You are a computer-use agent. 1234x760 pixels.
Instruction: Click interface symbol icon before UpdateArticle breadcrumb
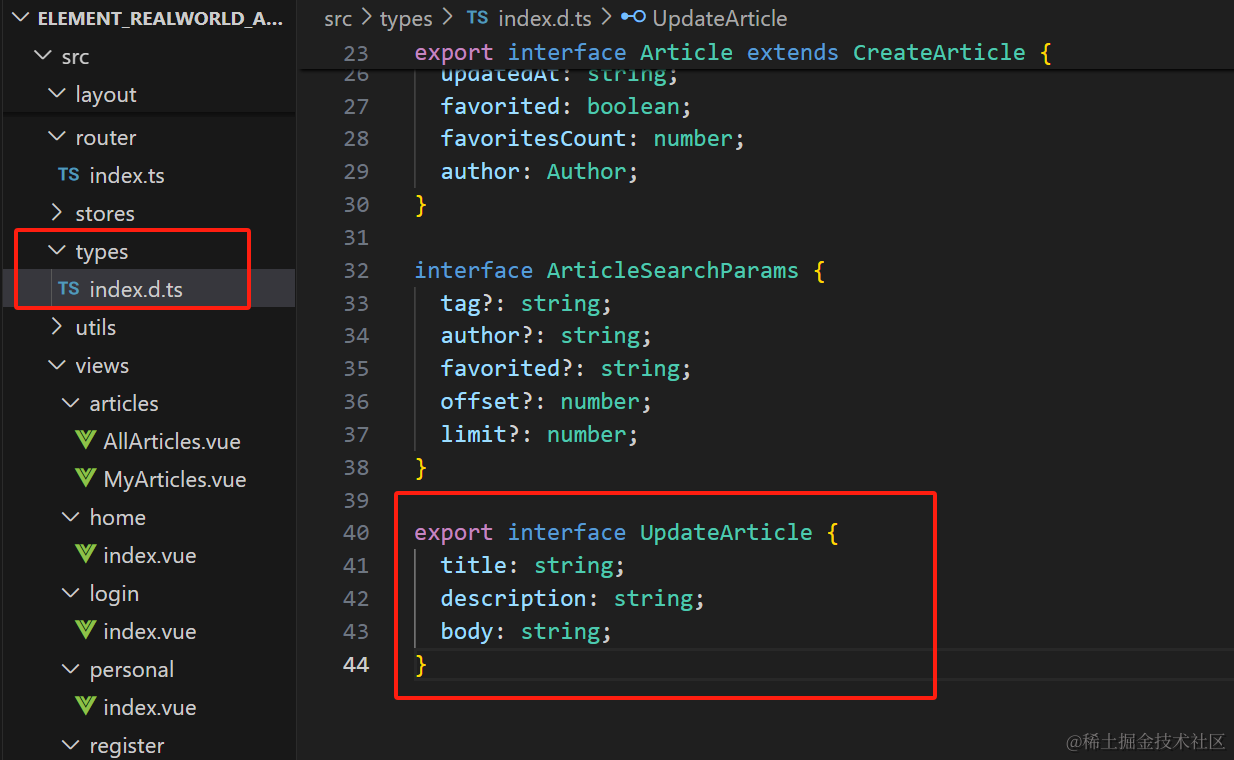click(x=633, y=17)
